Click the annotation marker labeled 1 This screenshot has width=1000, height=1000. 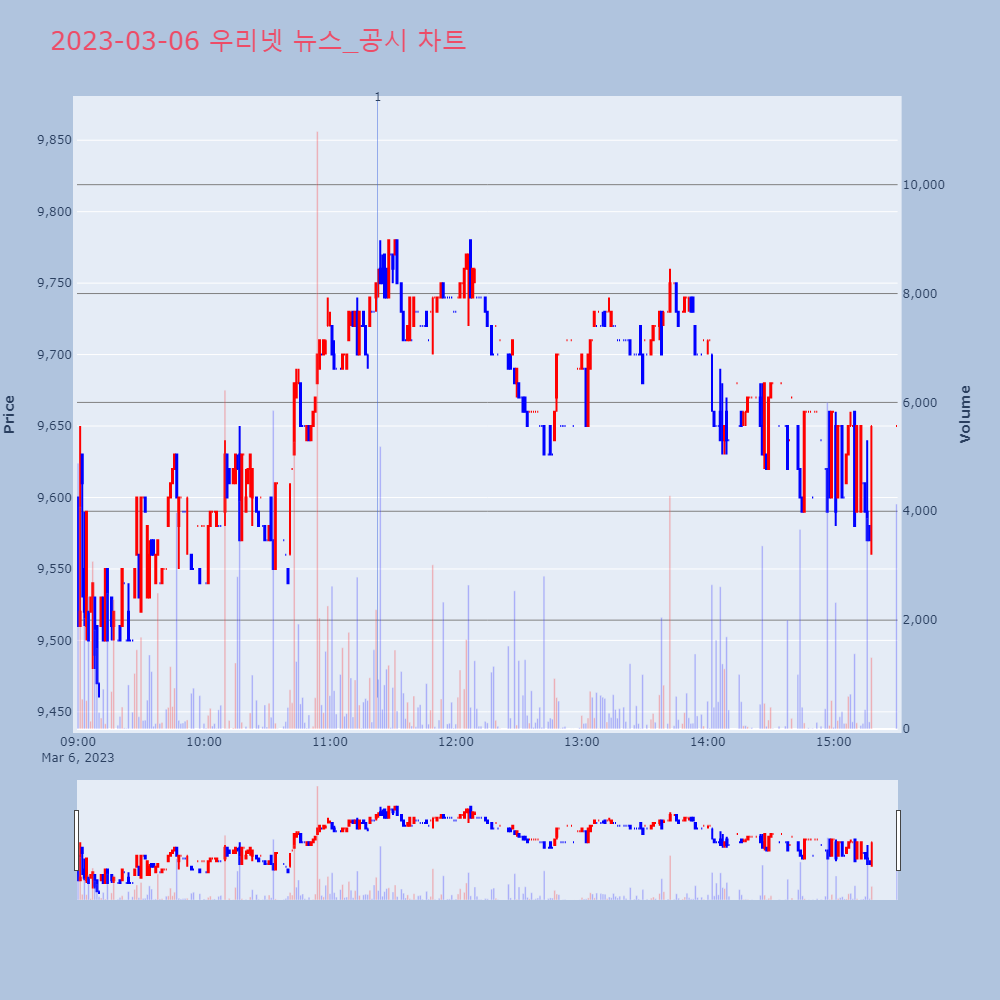[x=378, y=97]
